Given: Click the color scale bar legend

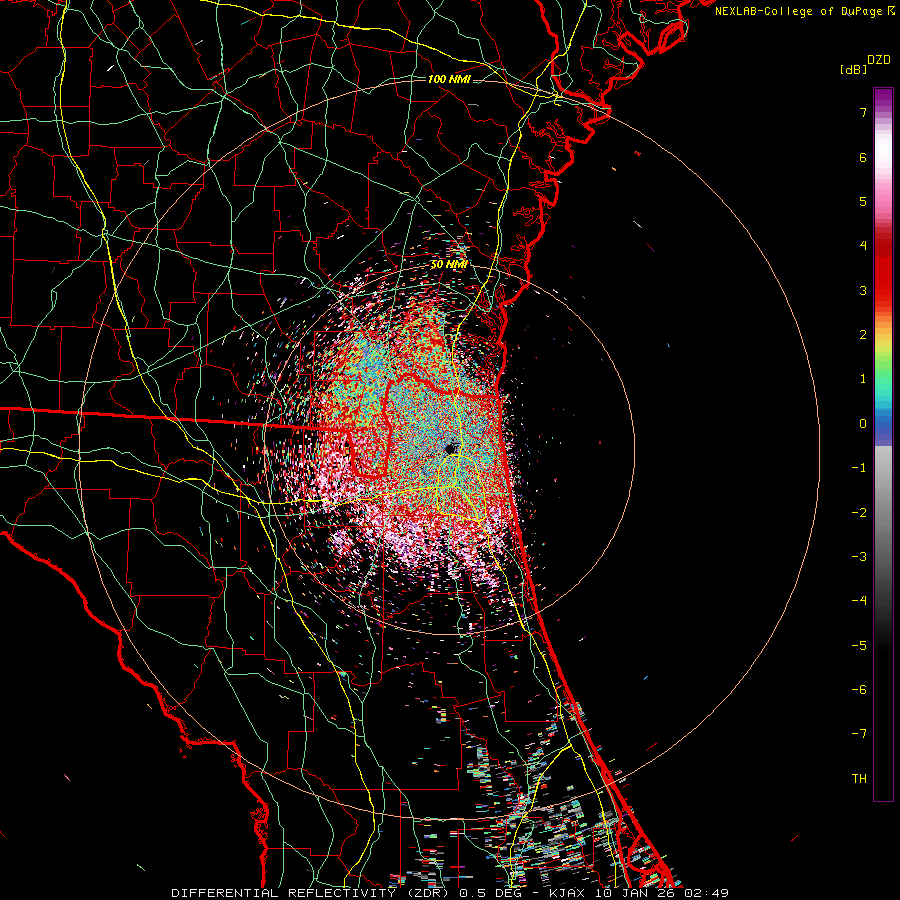Looking at the screenshot, I should pyautogui.click(x=883, y=444).
